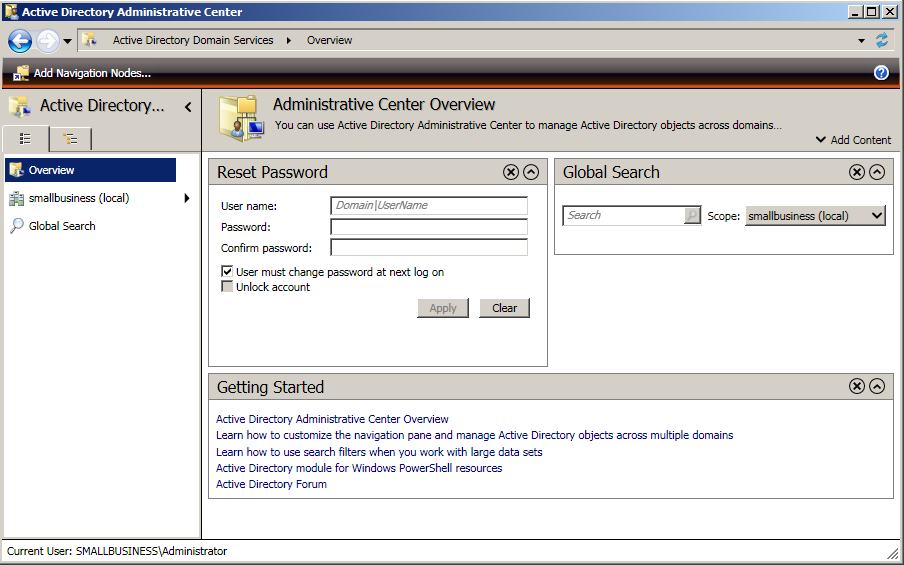Screen dimensions: 904x565
Task: Click the Apply button
Action: point(443,308)
